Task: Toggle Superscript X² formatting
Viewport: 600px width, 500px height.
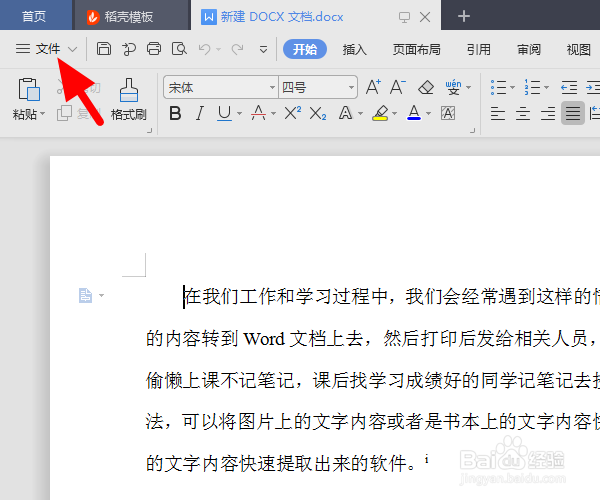Action: pos(293,113)
